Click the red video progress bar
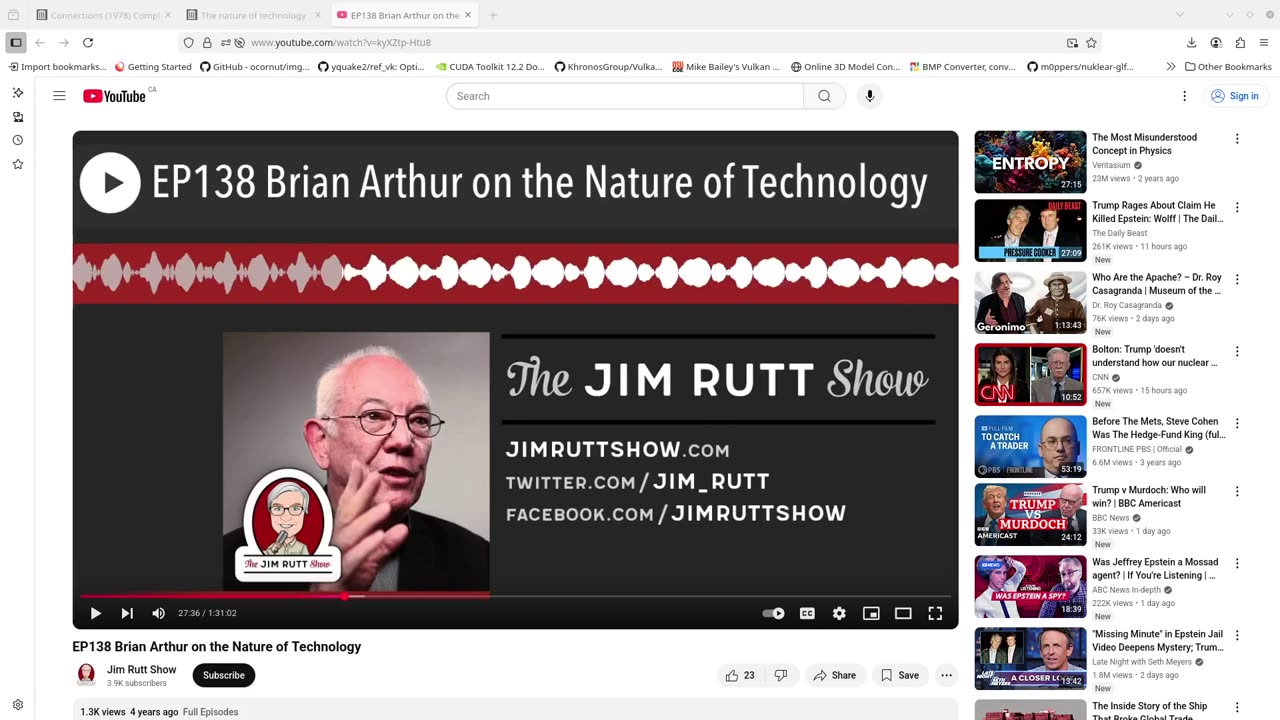Screen dimensions: 1280x720 515,595
